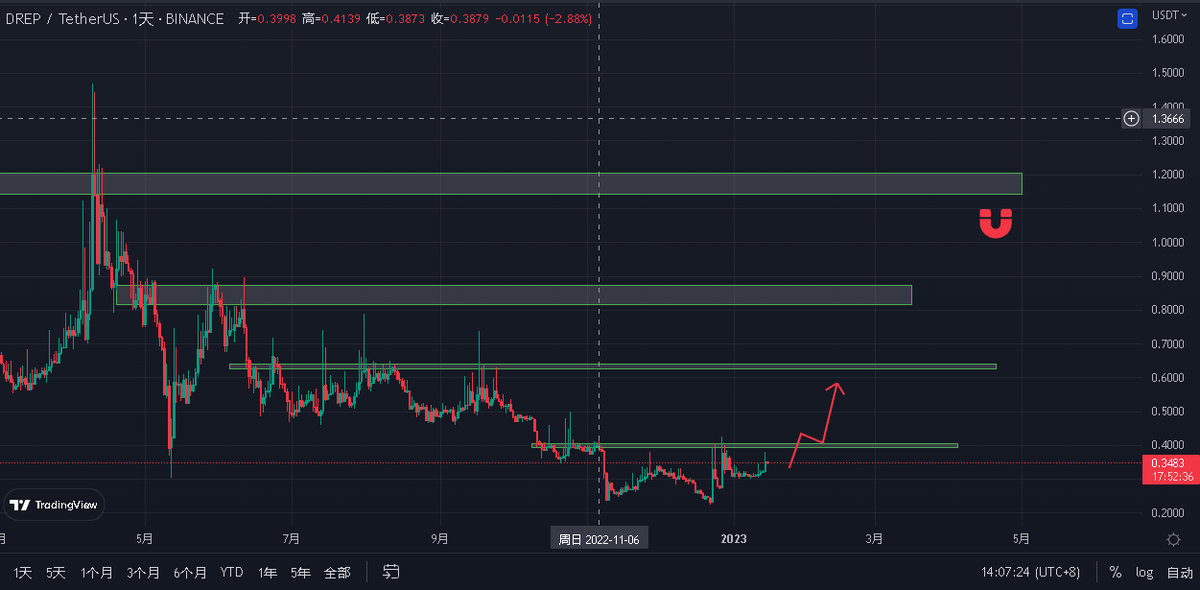
Task: Click the 1.0000 price scale label
Action: coord(1168,242)
